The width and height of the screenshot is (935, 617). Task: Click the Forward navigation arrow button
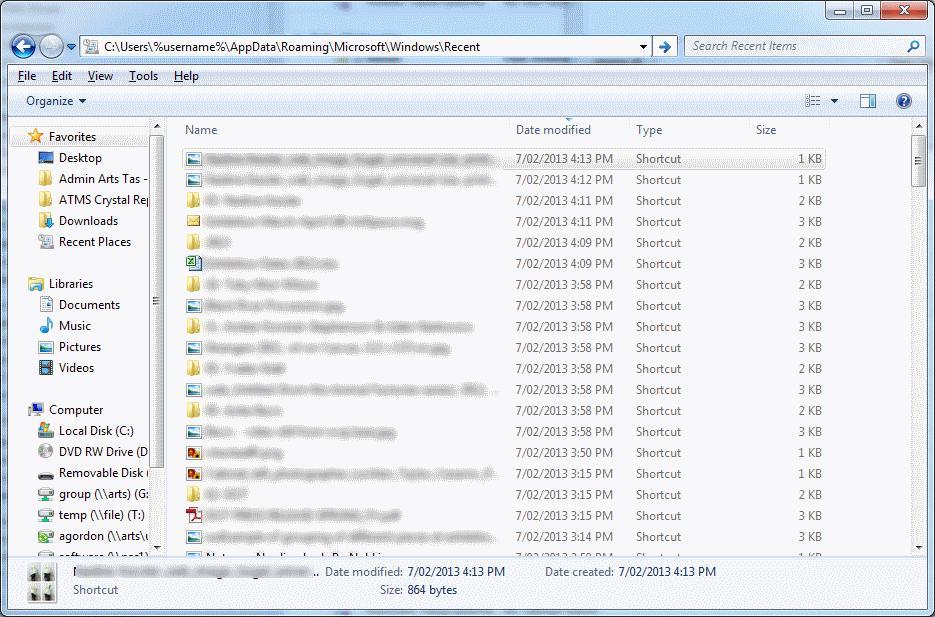point(51,46)
